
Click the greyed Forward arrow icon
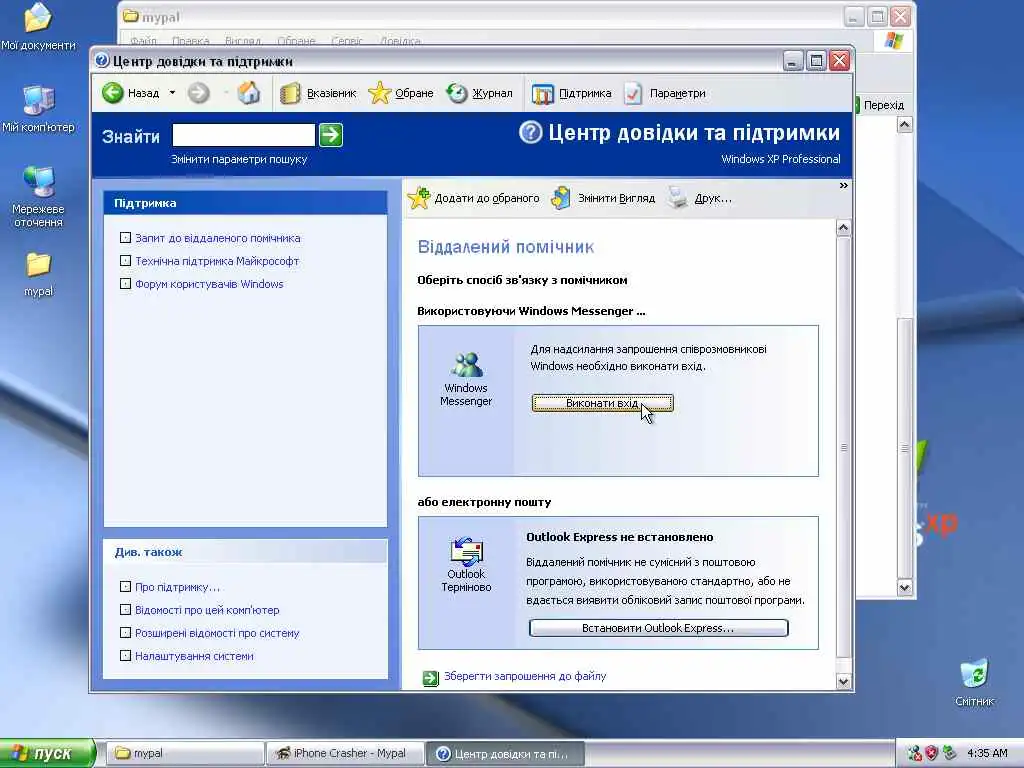click(199, 93)
